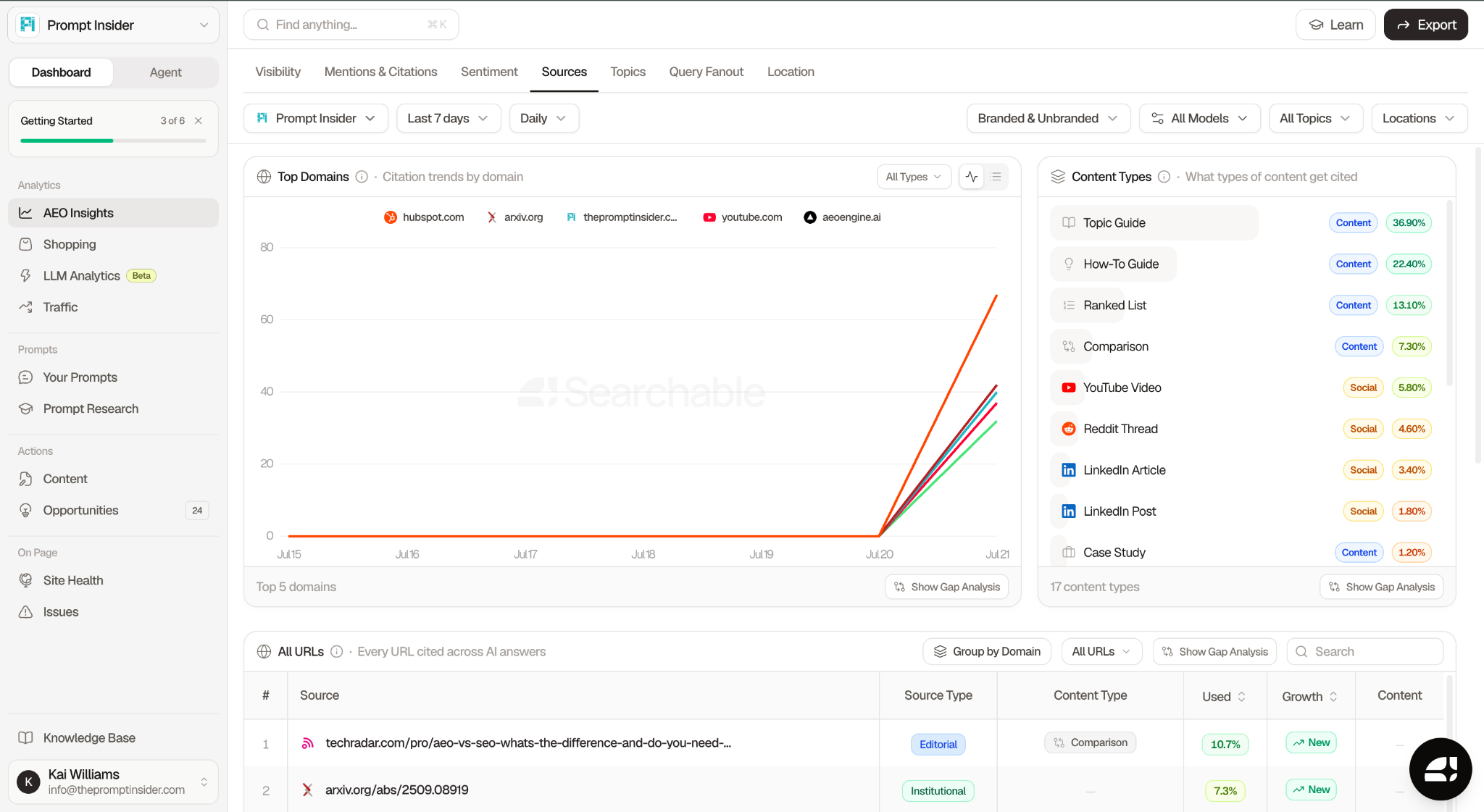This screenshot has width=1484, height=812.
Task: Switch to Mentions & Citations tab
Action: pos(380,72)
